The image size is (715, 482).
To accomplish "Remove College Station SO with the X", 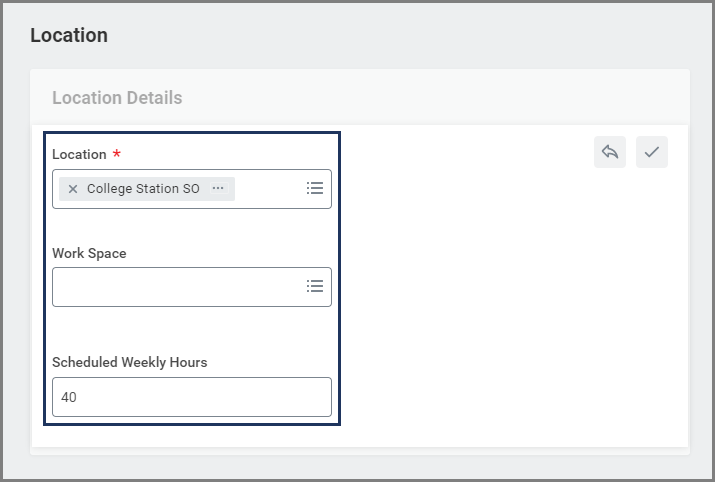I will pyautogui.click(x=72, y=189).
